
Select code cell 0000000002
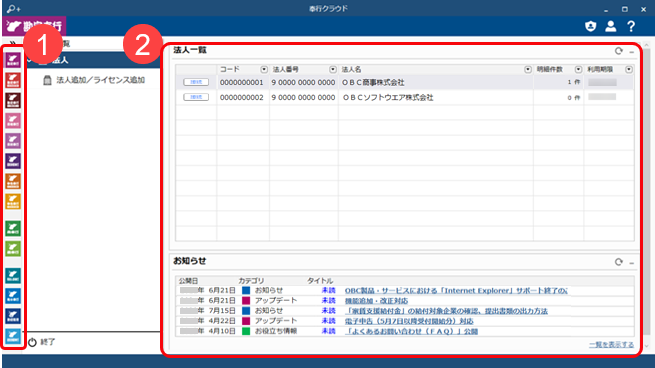coord(243,97)
